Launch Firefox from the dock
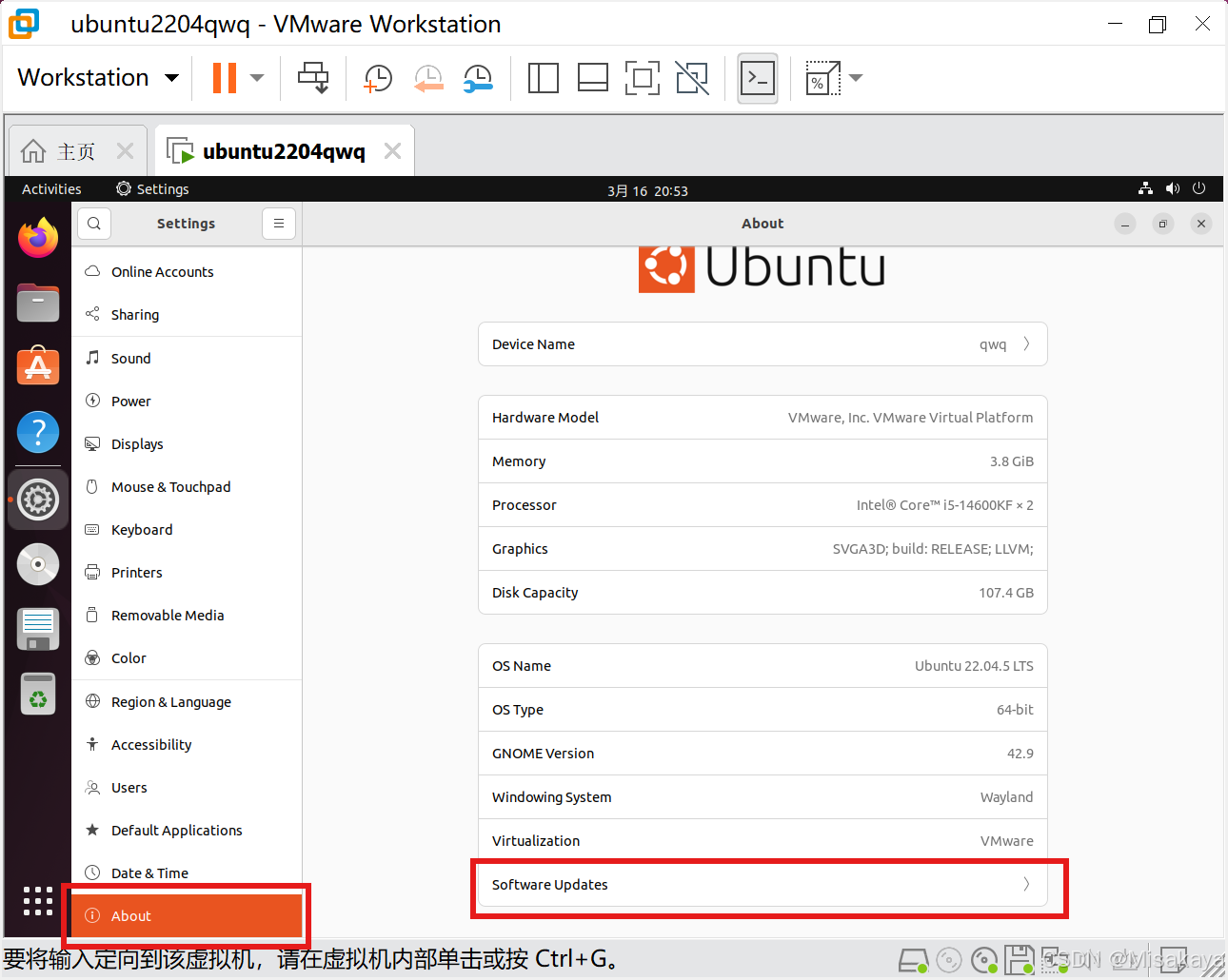This screenshot has width=1228, height=980. 38,238
